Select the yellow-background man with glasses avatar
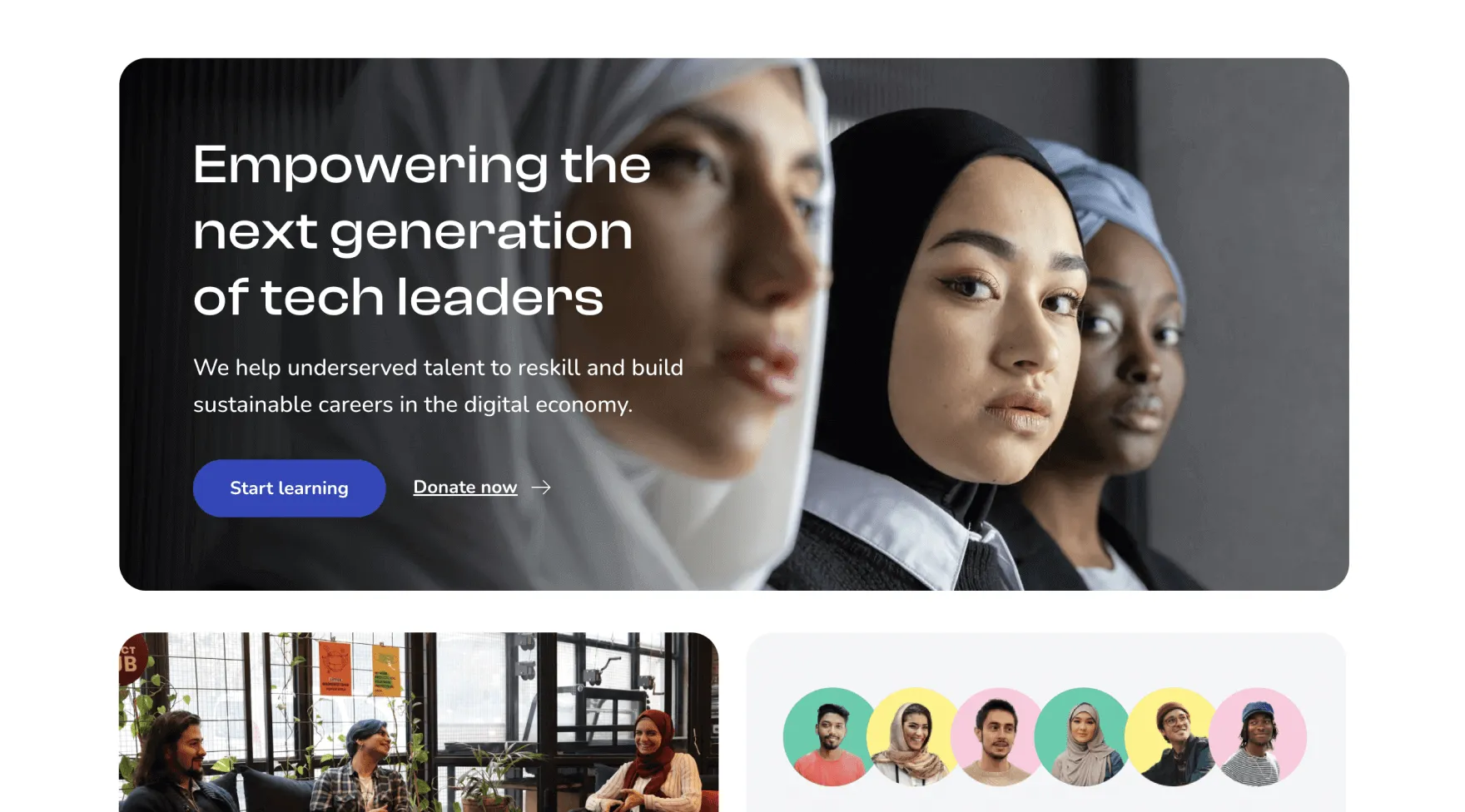 [x=1173, y=737]
